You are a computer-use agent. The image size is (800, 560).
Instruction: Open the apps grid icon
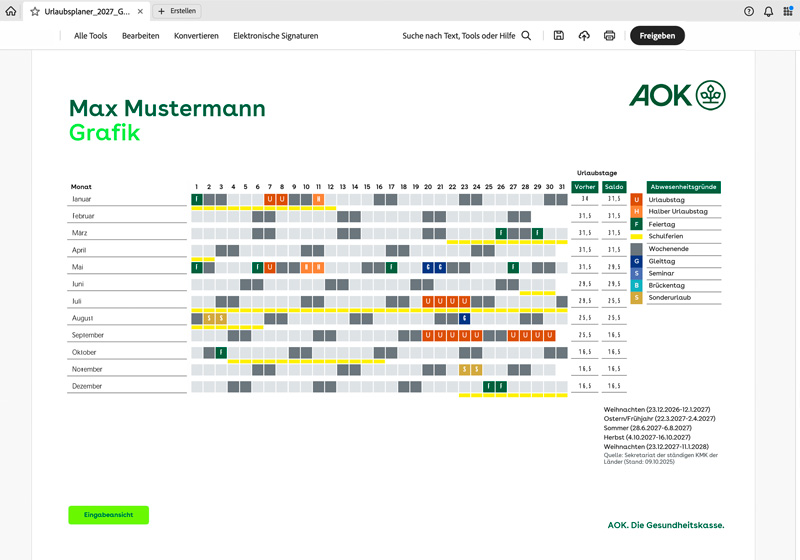pyautogui.click(x=788, y=11)
